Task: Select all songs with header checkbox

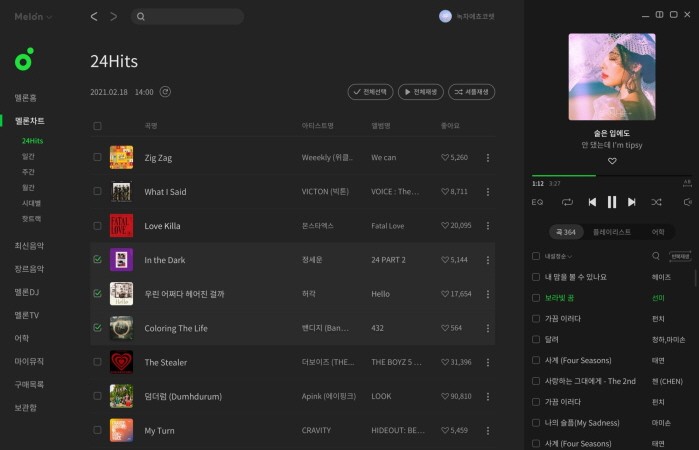Action: tap(97, 126)
